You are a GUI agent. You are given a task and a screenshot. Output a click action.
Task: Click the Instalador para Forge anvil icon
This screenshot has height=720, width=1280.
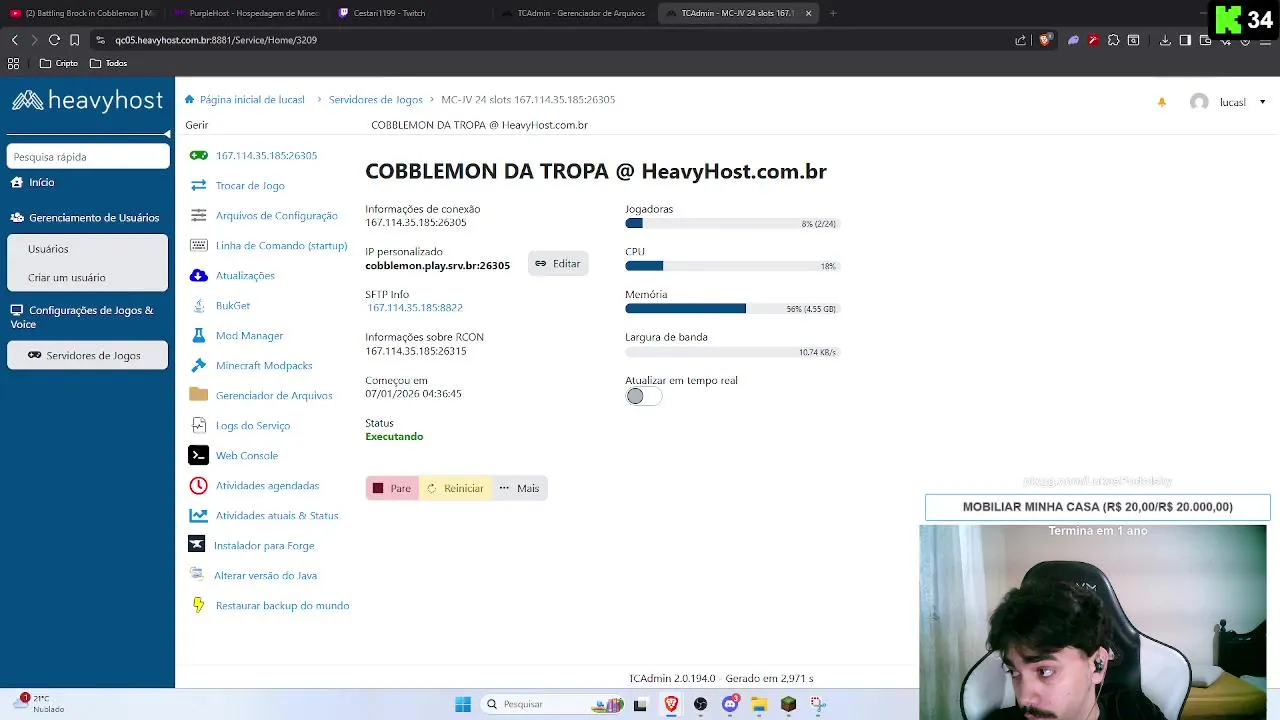tap(196, 545)
